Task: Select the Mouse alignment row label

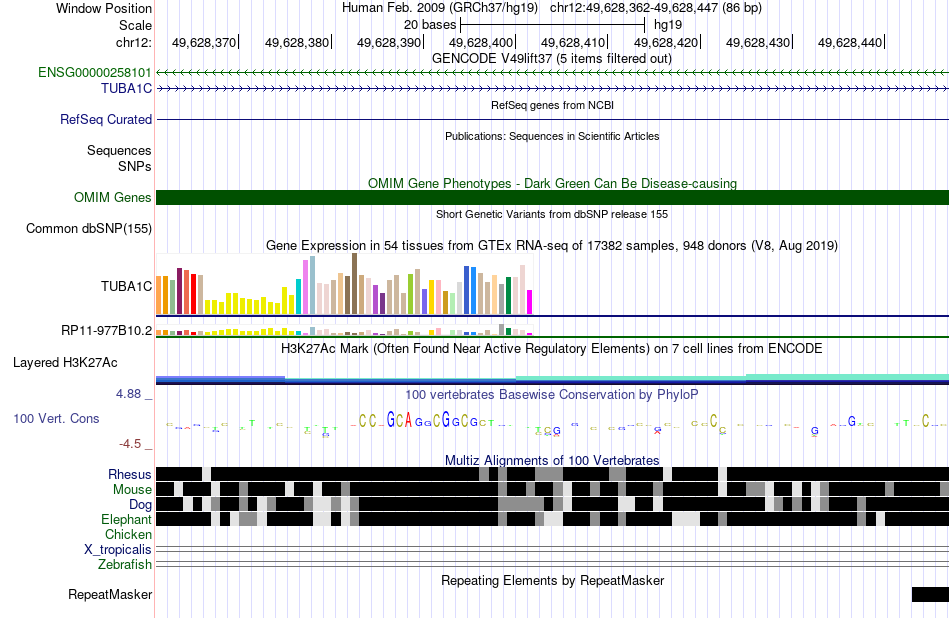Action: pos(132,490)
